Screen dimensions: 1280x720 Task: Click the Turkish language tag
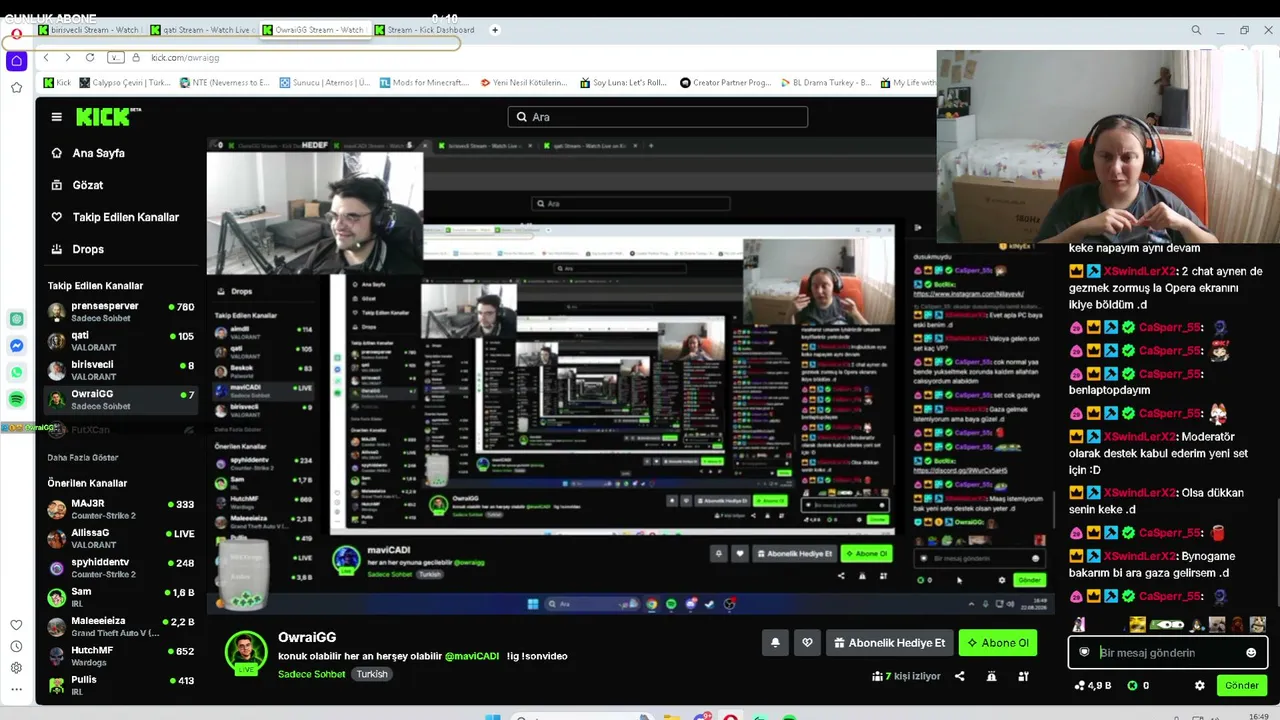pos(372,674)
